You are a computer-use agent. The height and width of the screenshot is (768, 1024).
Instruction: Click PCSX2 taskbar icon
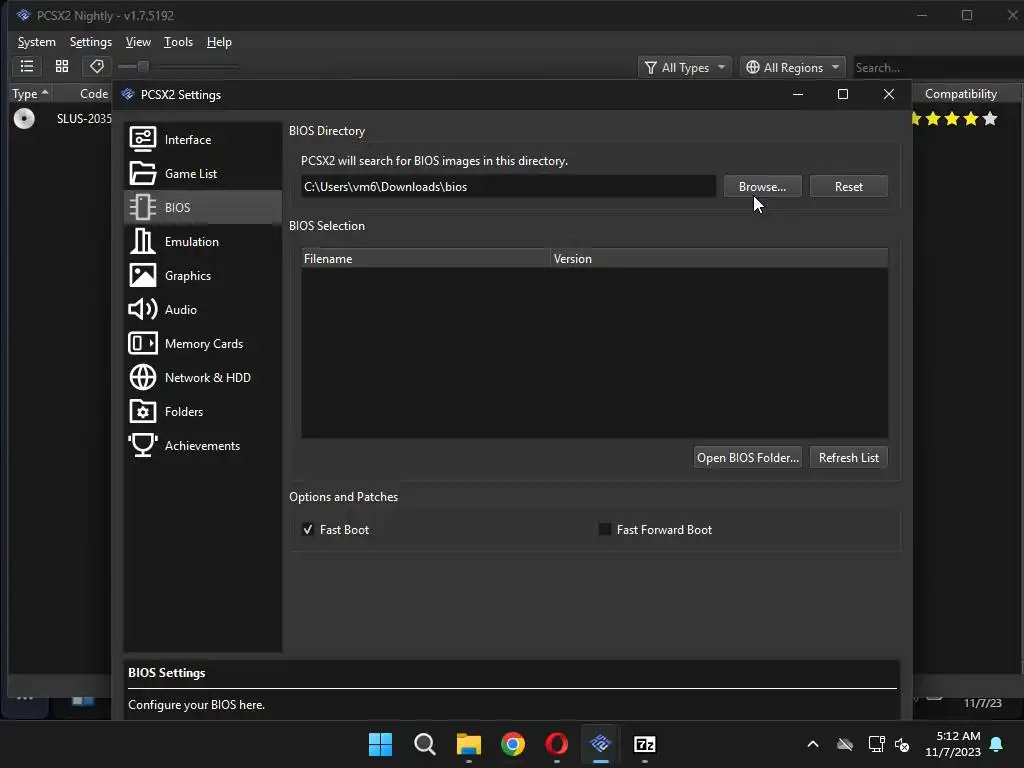[600, 744]
